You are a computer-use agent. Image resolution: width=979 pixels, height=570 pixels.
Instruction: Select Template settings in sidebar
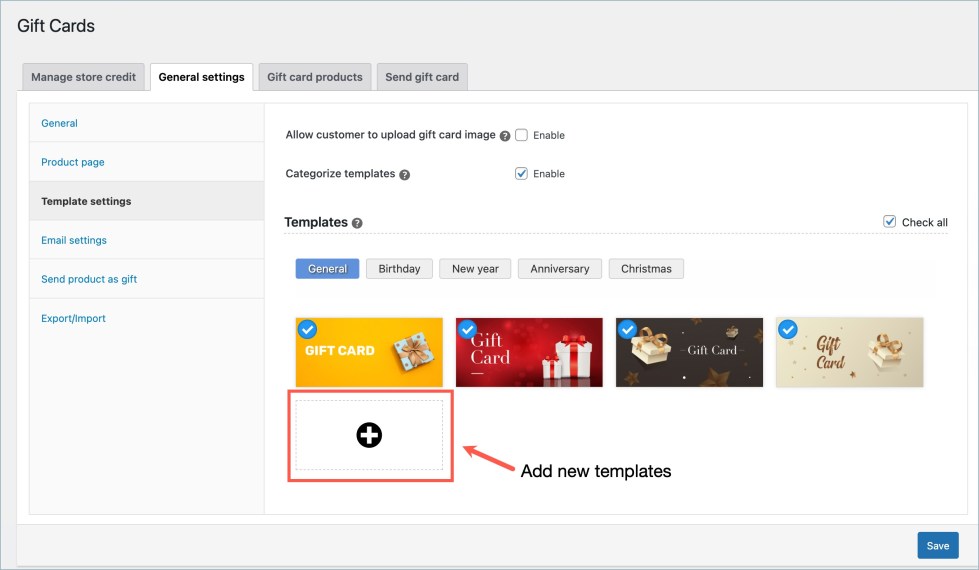[147, 201]
